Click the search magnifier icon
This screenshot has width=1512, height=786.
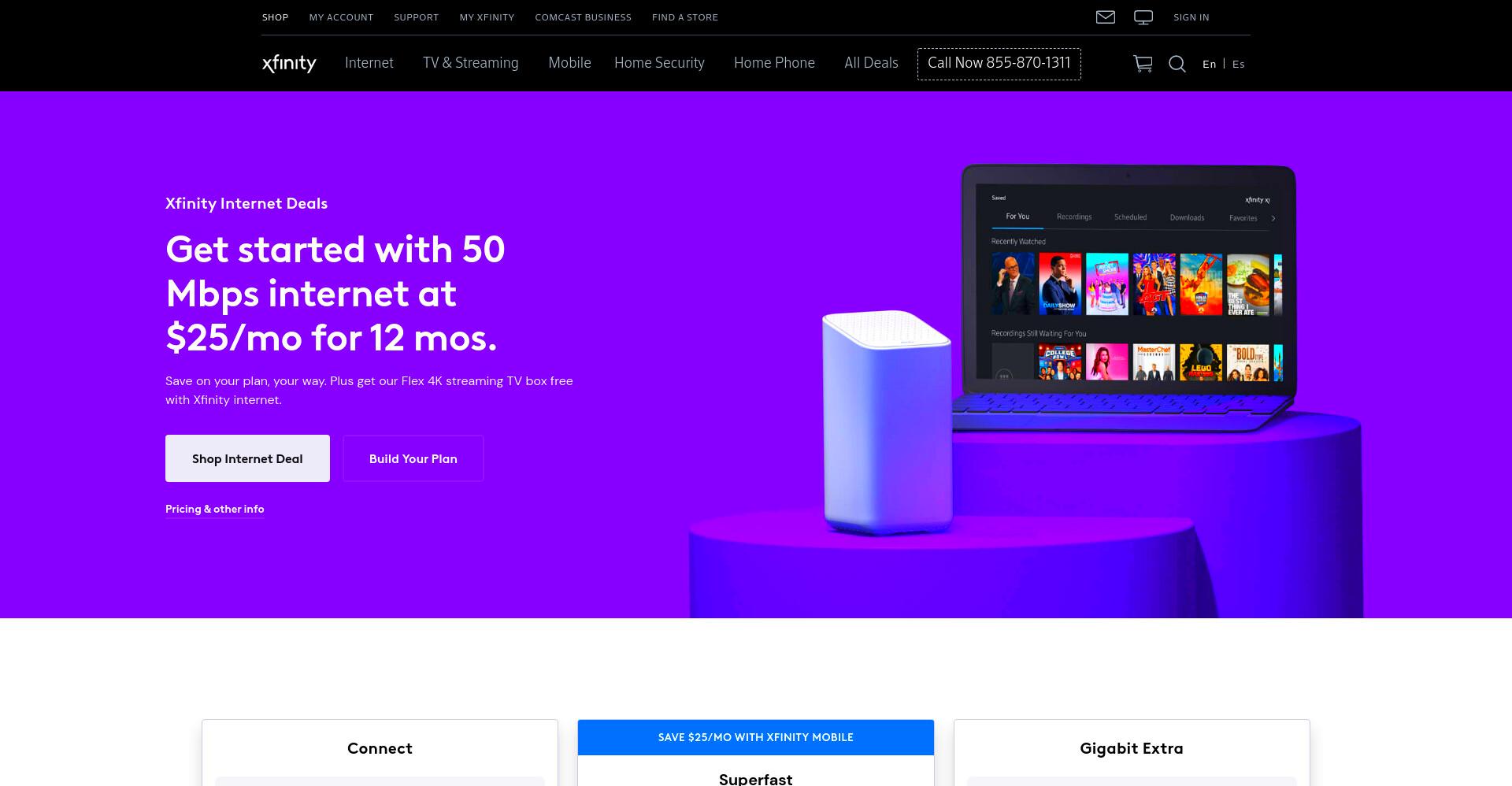[x=1177, y=64]
